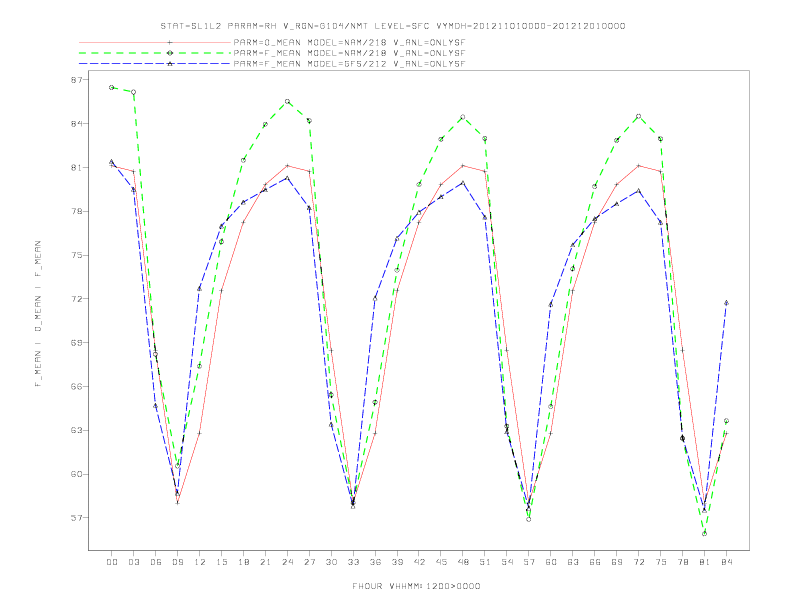Click the chart title starting with STAT=SL1L2
792x612 pixels.
(392, 26)
